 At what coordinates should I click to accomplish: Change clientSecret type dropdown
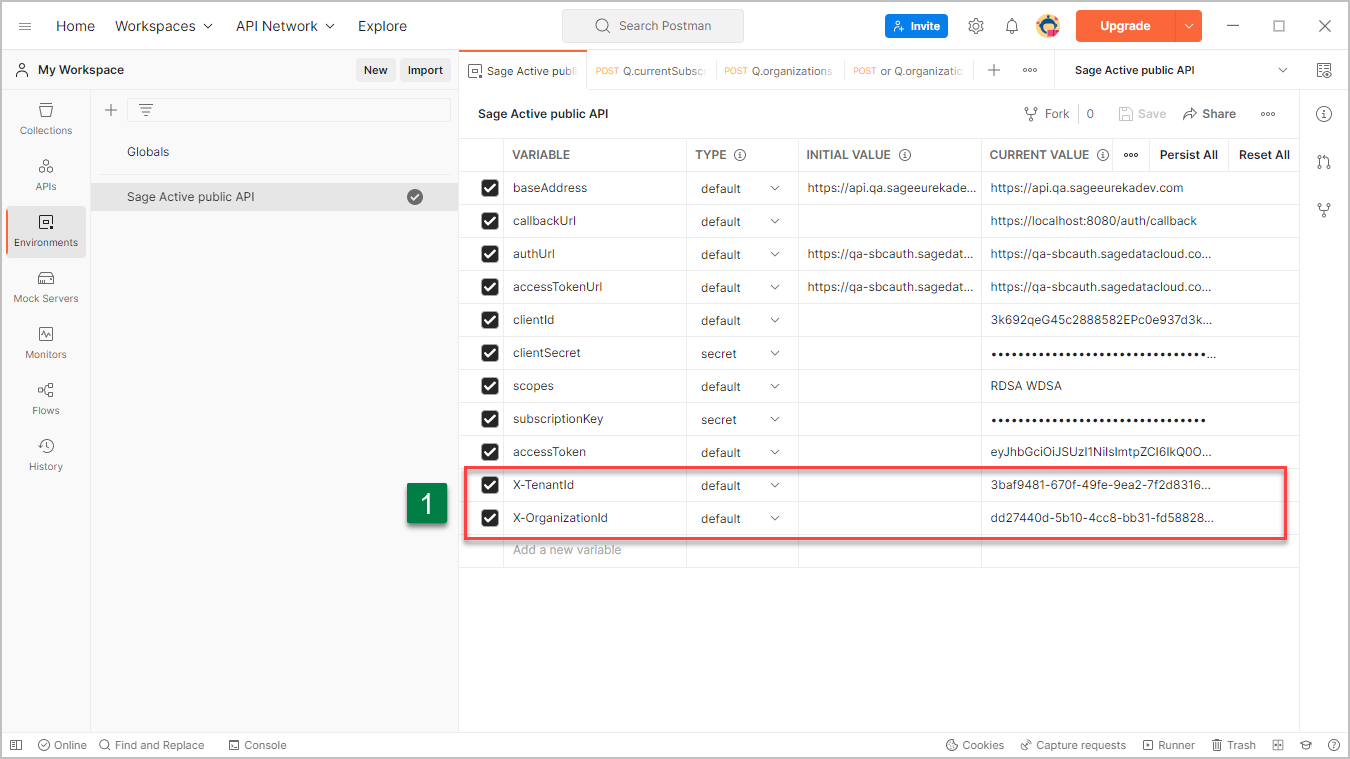(x=741, y=353)
